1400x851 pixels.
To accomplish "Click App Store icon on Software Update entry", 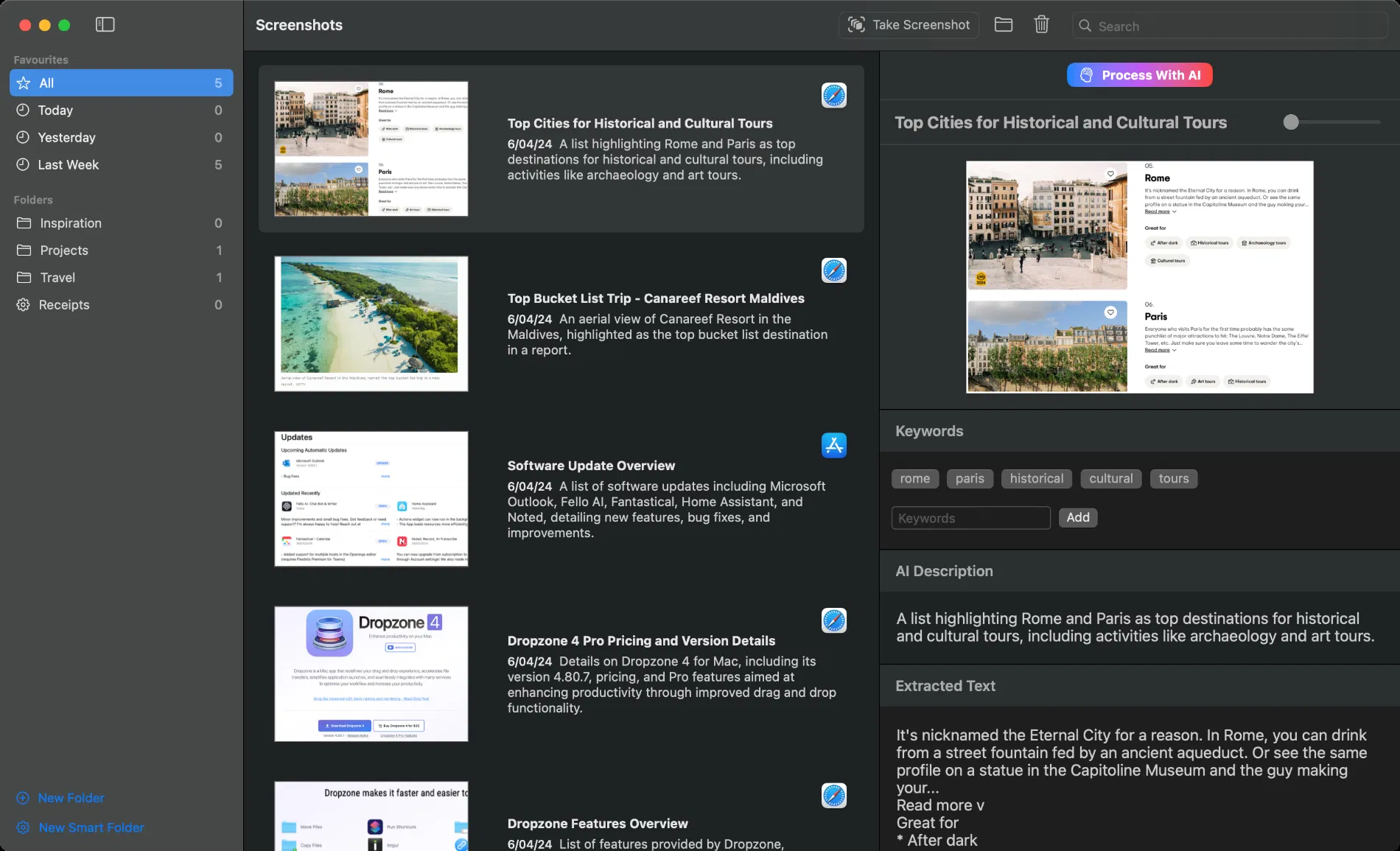I will click(x=833, y=446).
